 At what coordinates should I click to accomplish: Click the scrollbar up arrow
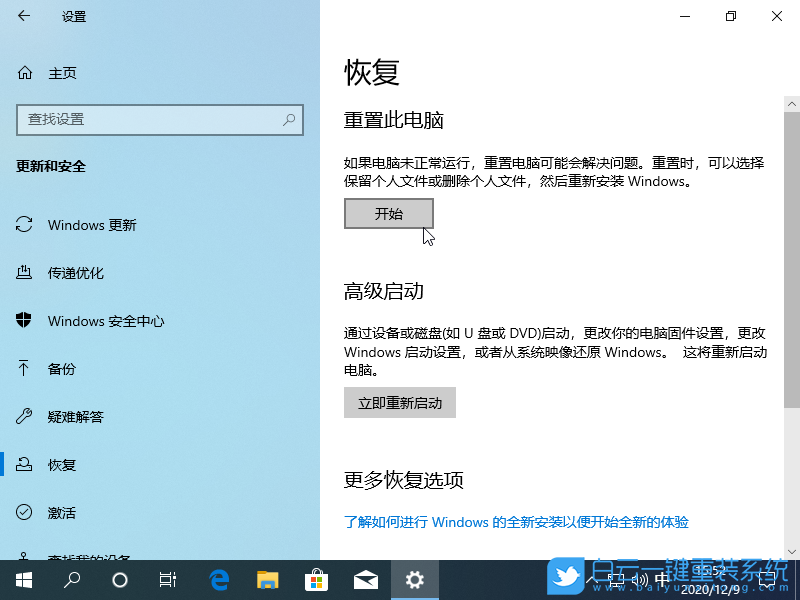click(791, 102)
